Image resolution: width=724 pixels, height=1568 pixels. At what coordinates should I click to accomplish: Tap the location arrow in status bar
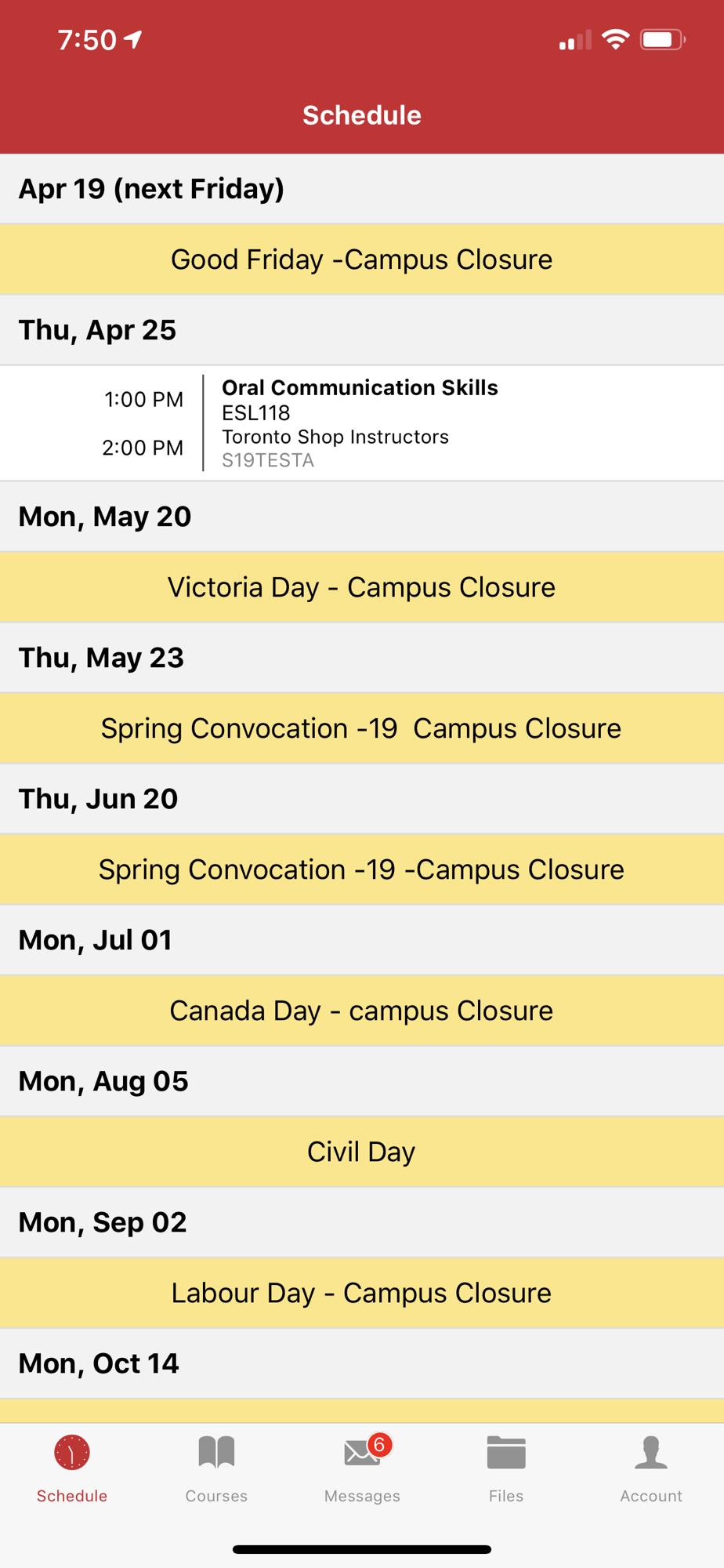(x=134, y=39)
